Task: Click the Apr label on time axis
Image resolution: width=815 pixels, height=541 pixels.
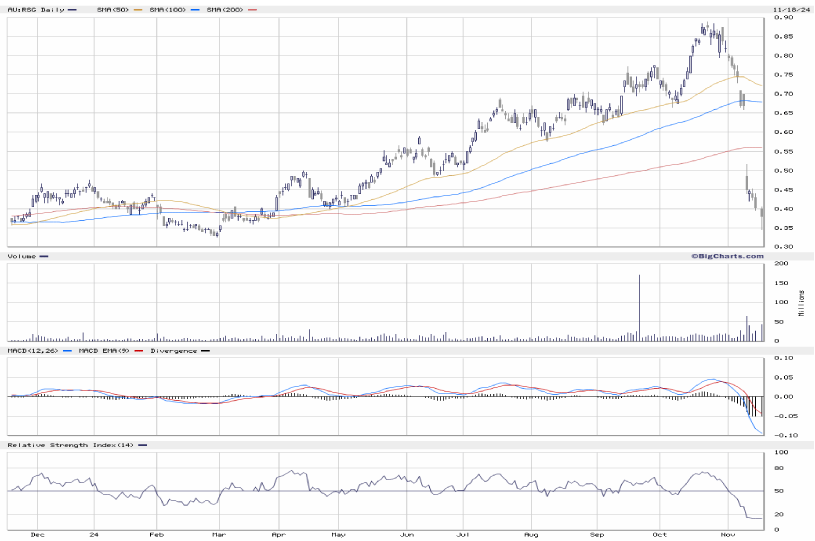Action: click(278, 535)
